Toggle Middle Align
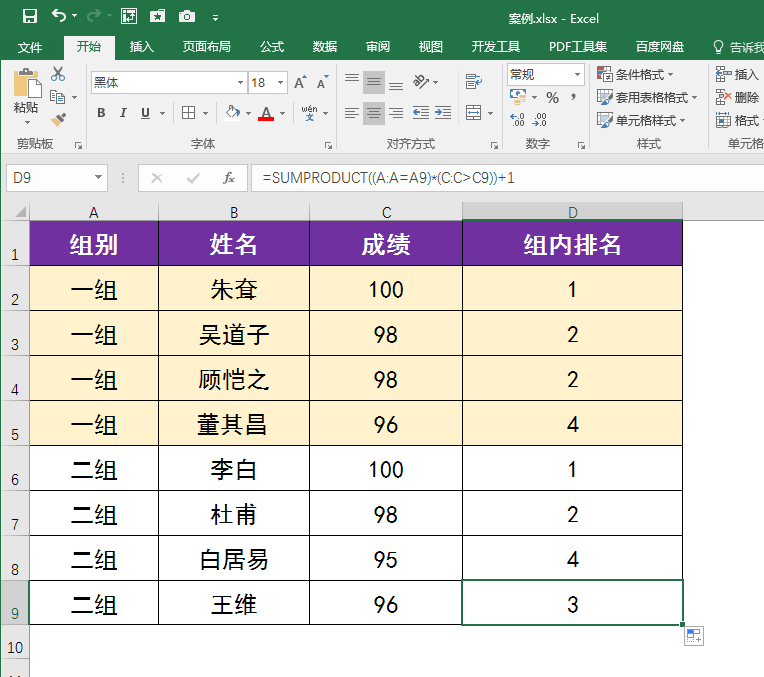The height and width of the screenshot is (677, 764). point(374,82)
